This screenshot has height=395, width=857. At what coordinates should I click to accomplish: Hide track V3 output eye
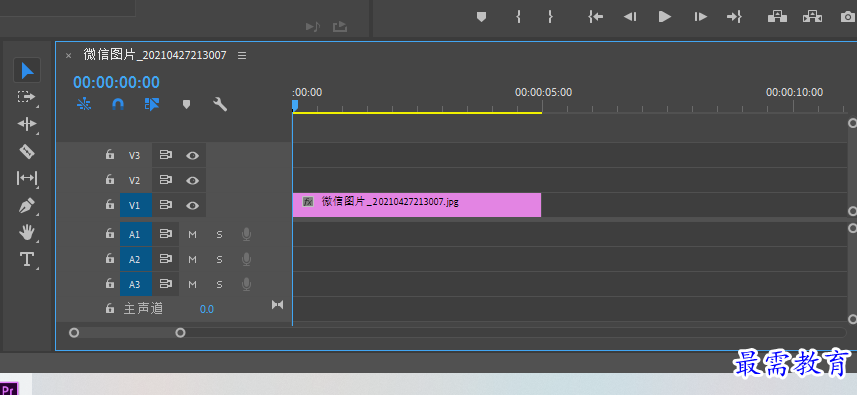[192, 156]
